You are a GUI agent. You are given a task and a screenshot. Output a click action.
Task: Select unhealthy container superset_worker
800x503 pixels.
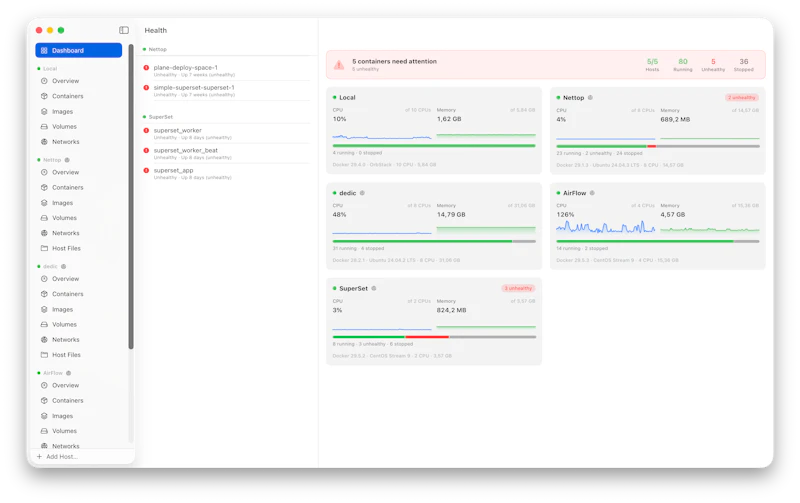(227, 133)
